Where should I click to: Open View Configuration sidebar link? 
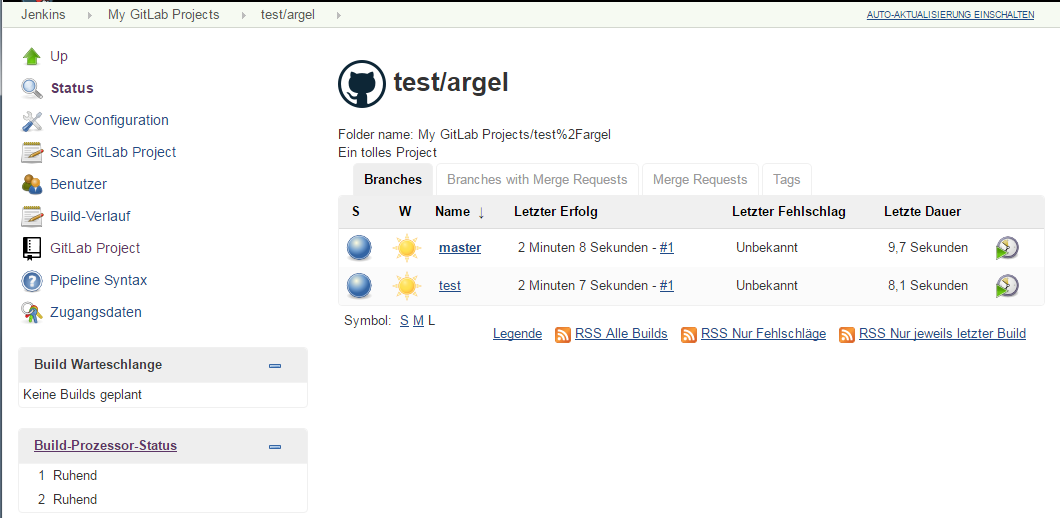(x=110, y=120)
